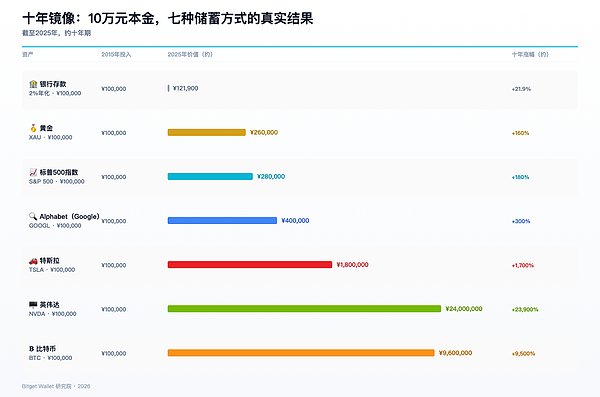Click the +1,700% gain value
The width and height of the screenshot is (600, 397).
click(523, 265)
